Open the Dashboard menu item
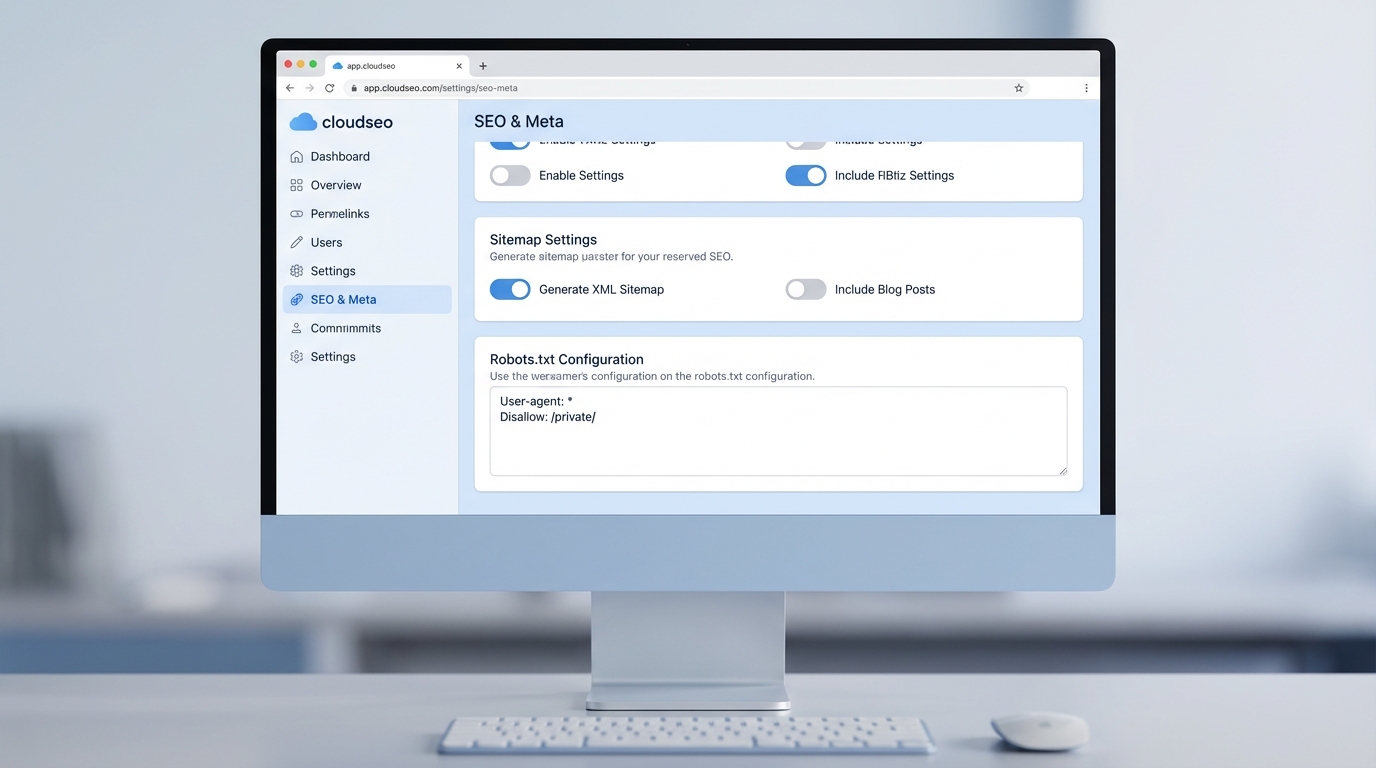 tap(340, 157)
